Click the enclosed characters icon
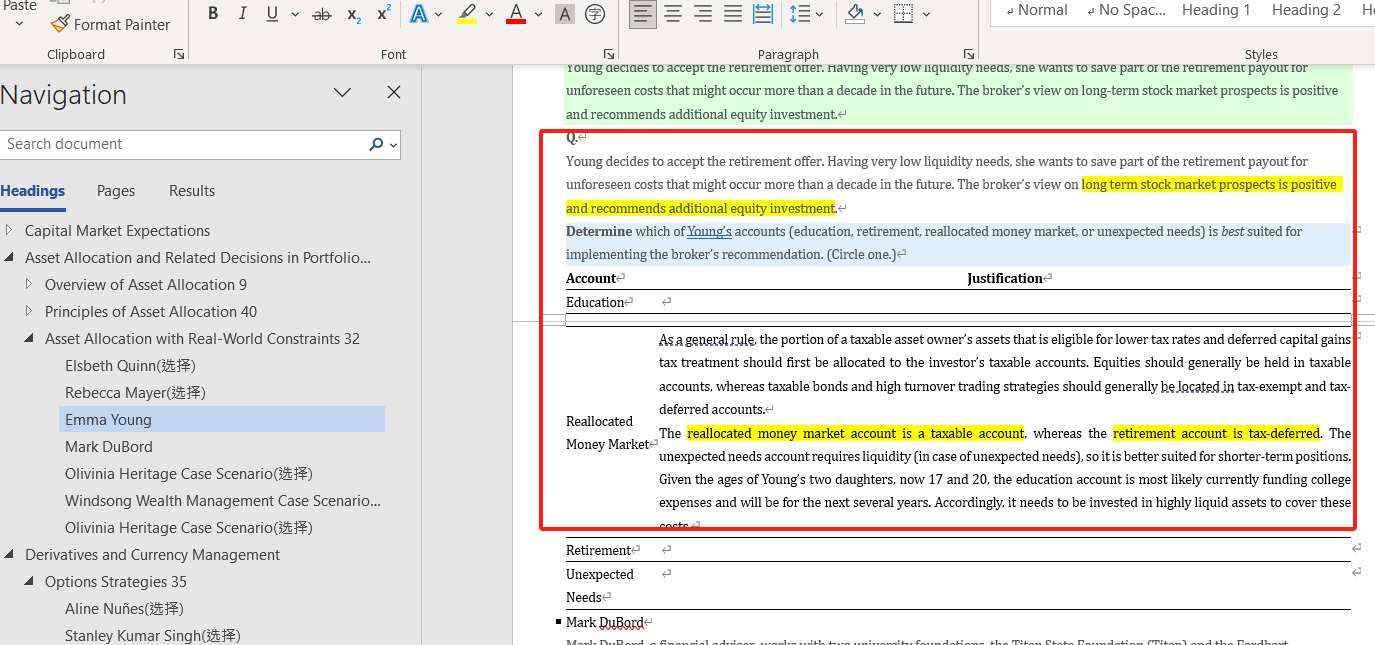The height and width of the screenshot is (645, 1375). (x=595, y=14)
